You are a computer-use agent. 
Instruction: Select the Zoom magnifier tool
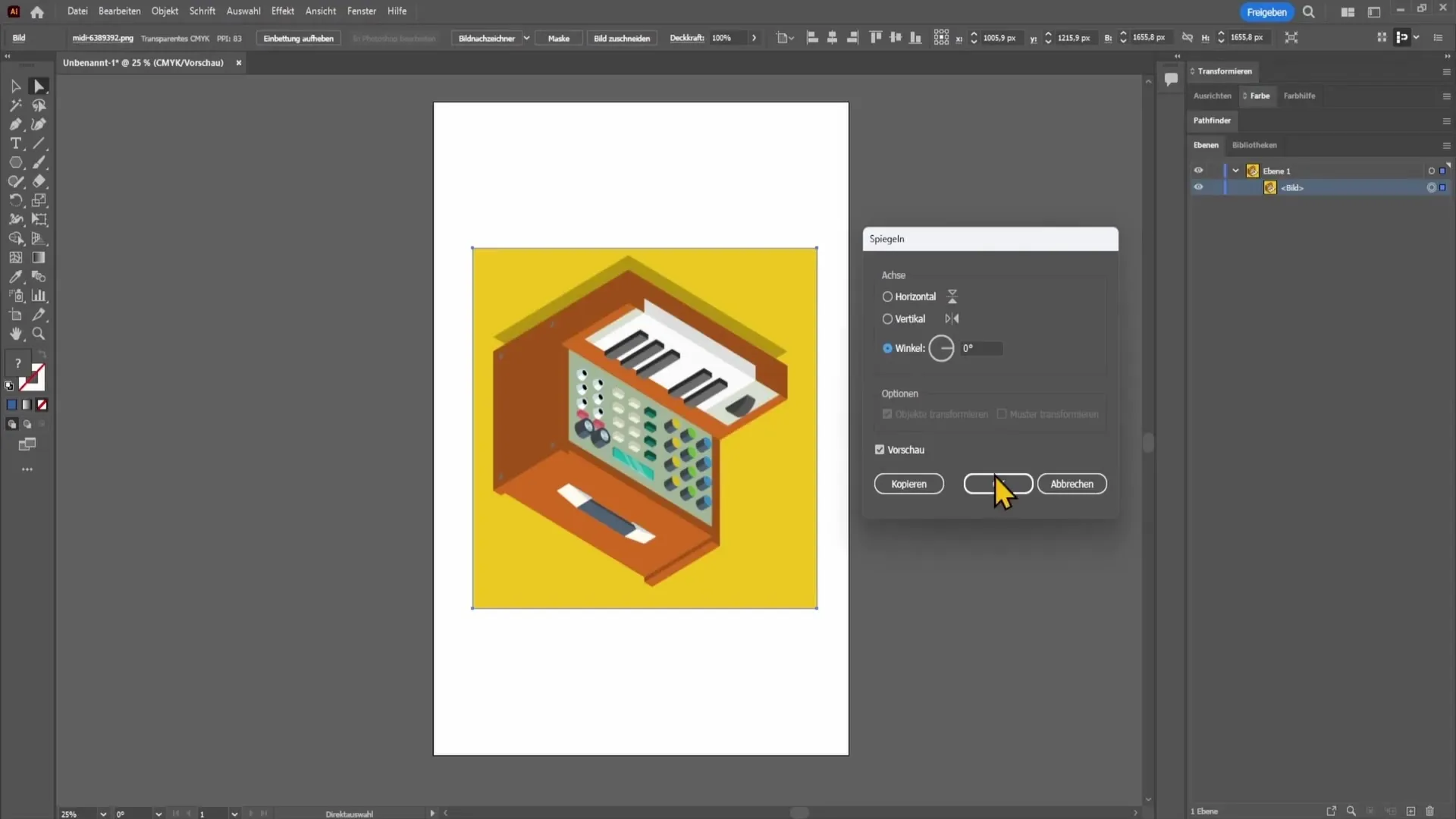pos(39,334)
